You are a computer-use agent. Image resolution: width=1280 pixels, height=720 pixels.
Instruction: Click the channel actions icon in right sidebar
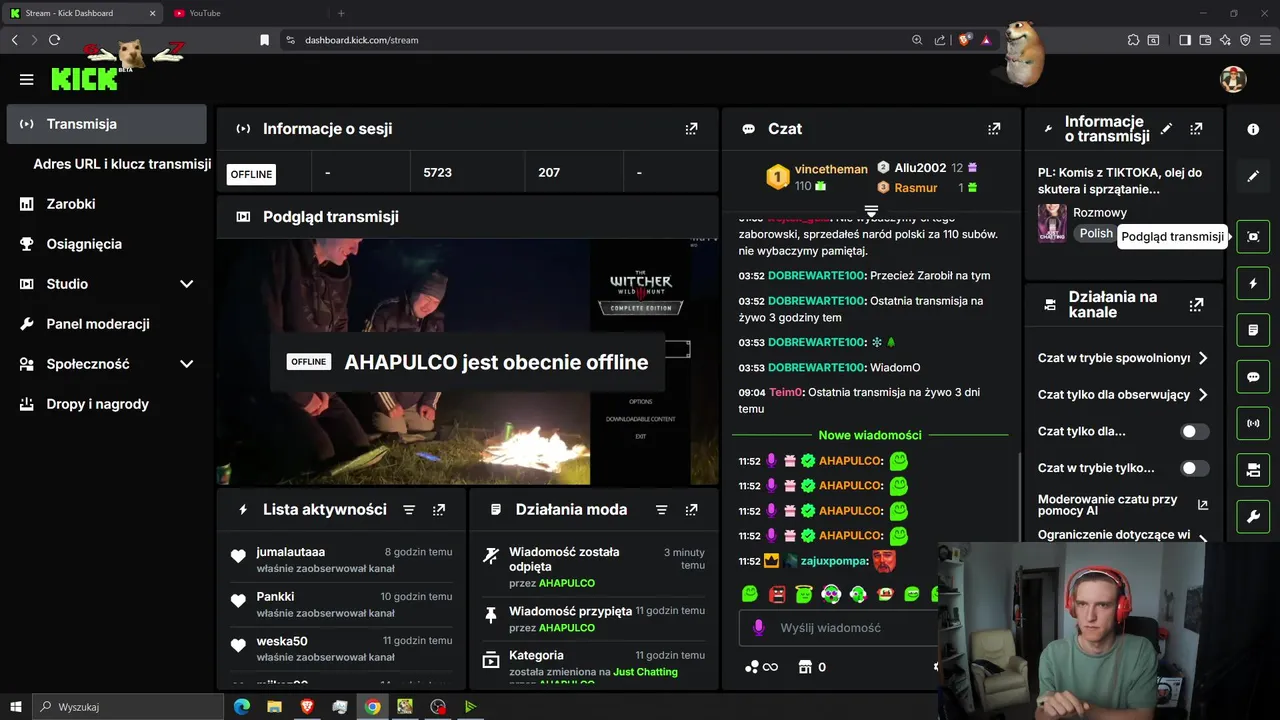(x=1253, y=470)
